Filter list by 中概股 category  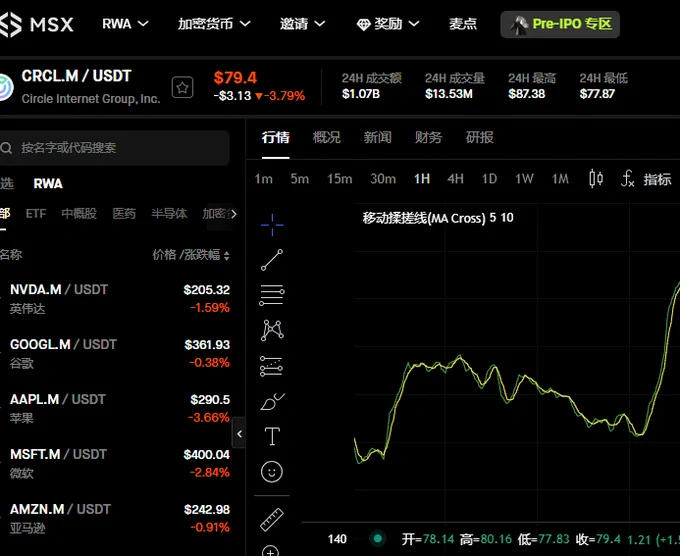[79, 213]
